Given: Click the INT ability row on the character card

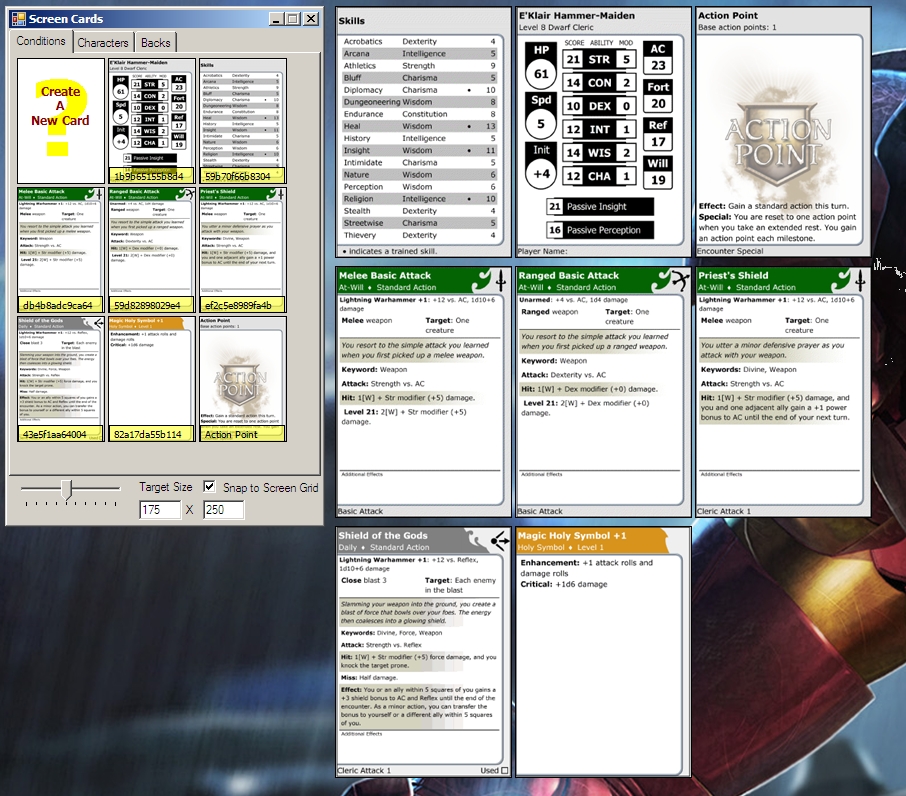Looking at the screenshot, I should coord(599,129).
